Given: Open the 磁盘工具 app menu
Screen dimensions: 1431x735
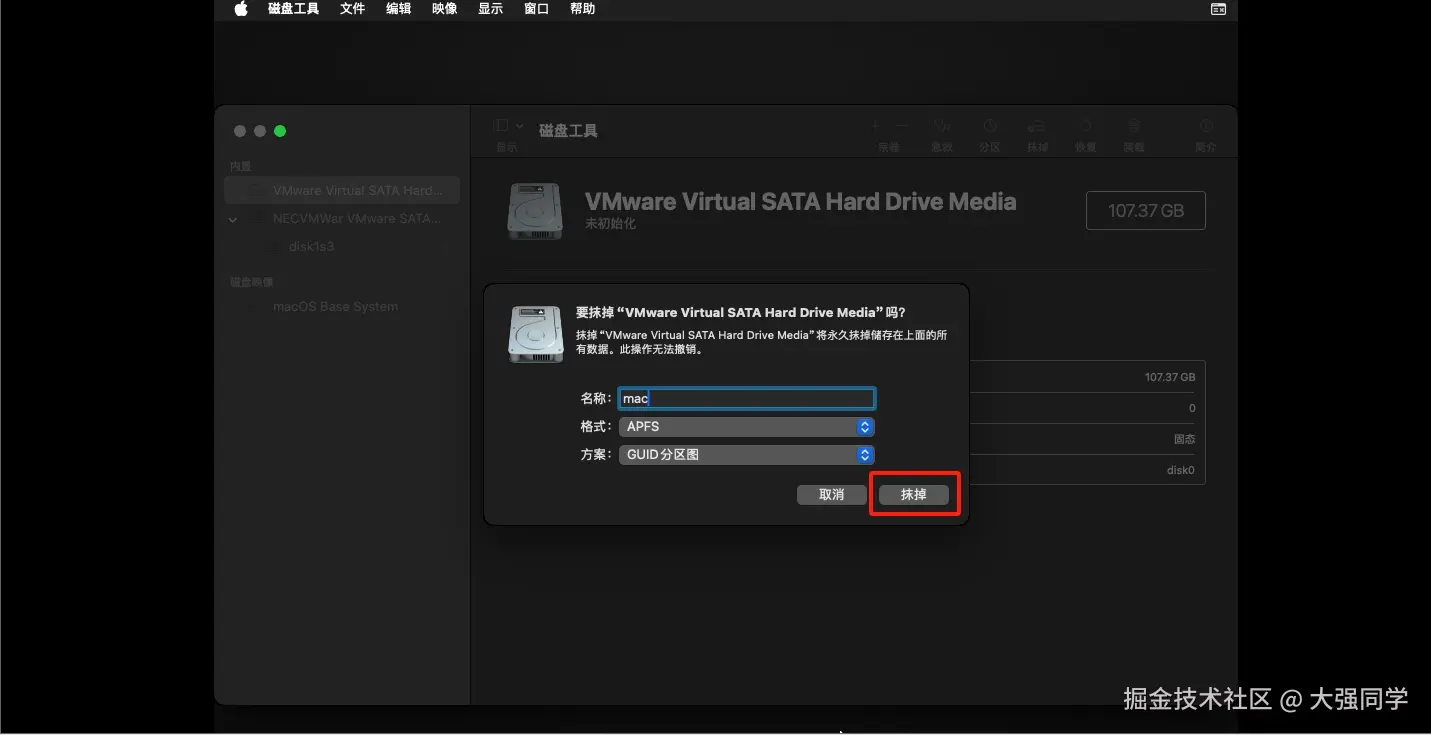Looking at the screenshot, I should pyautogui.click(x=293, y=9).
